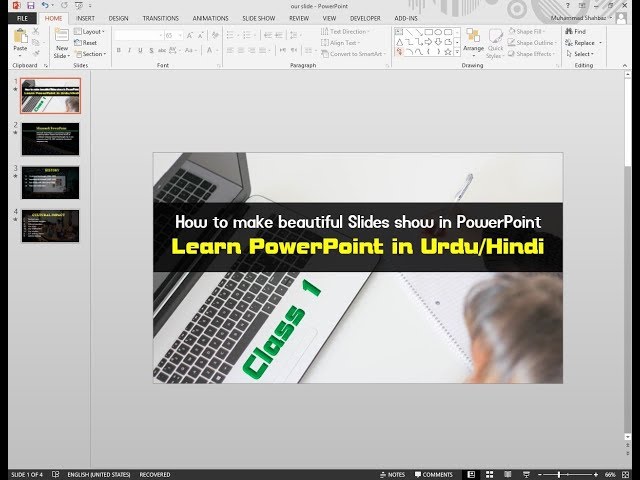Switch to the TRANSITIONS tab
The width and height of the screenshot is (640, 480).
[160, 18]
